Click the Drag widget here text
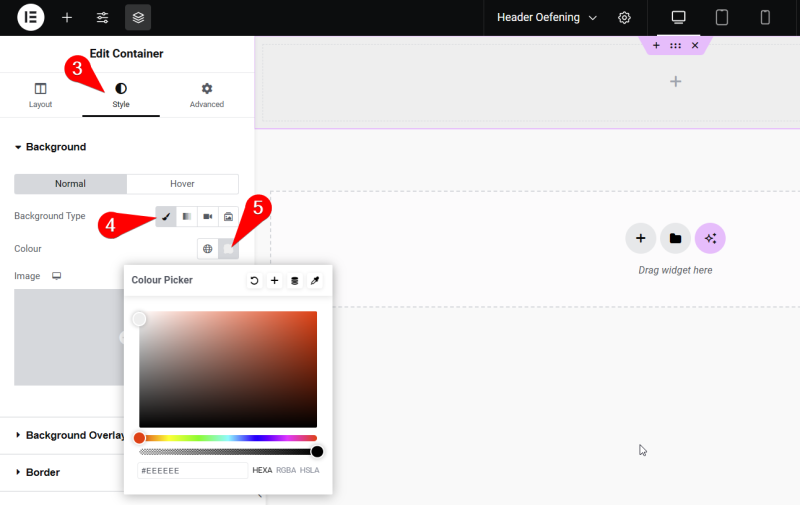 (676, 270)
